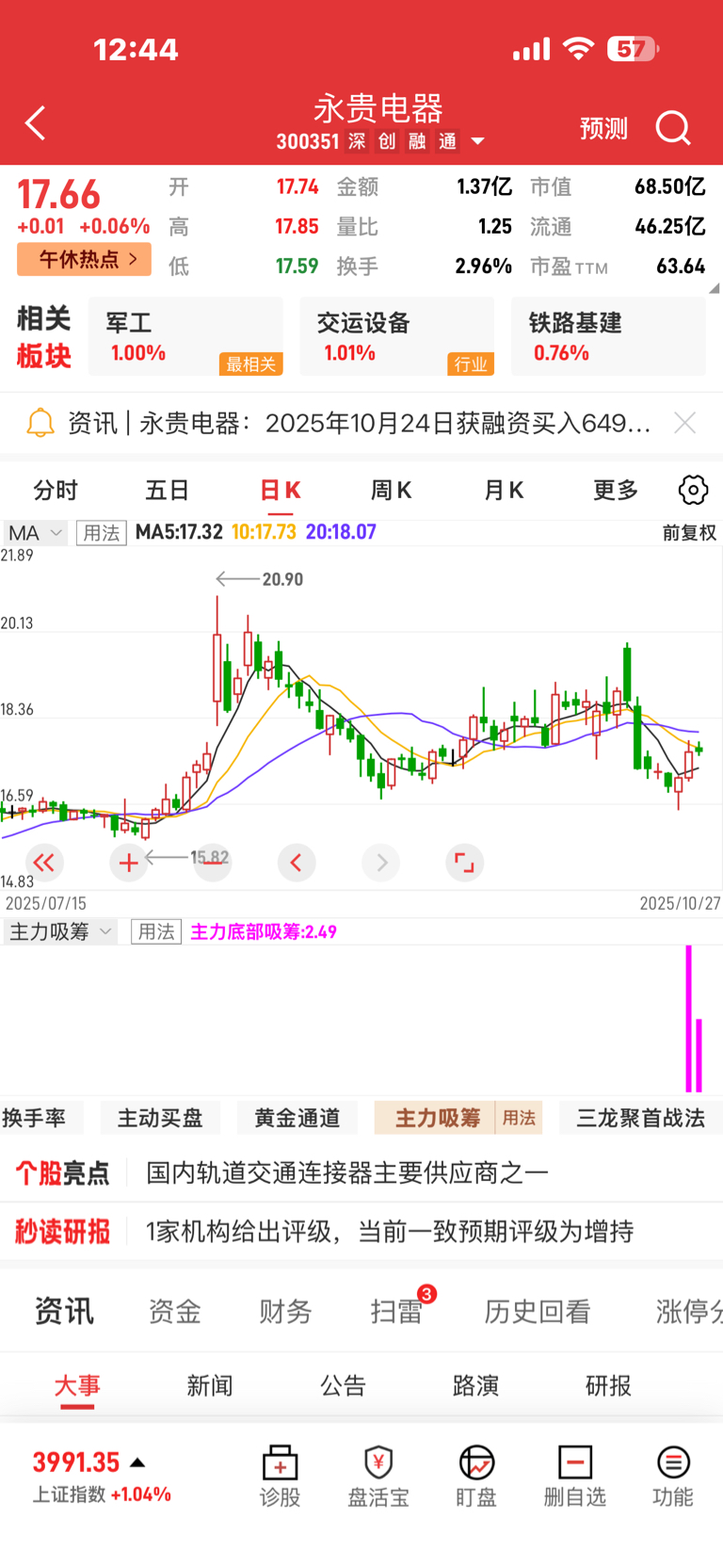Switch to the 新闻 sub-tab

click(x=210, y=1385)
